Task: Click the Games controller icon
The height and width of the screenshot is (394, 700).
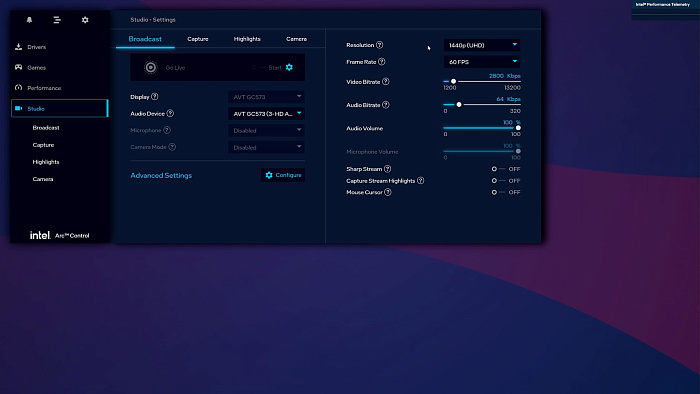Action: [x=18, y=67]
